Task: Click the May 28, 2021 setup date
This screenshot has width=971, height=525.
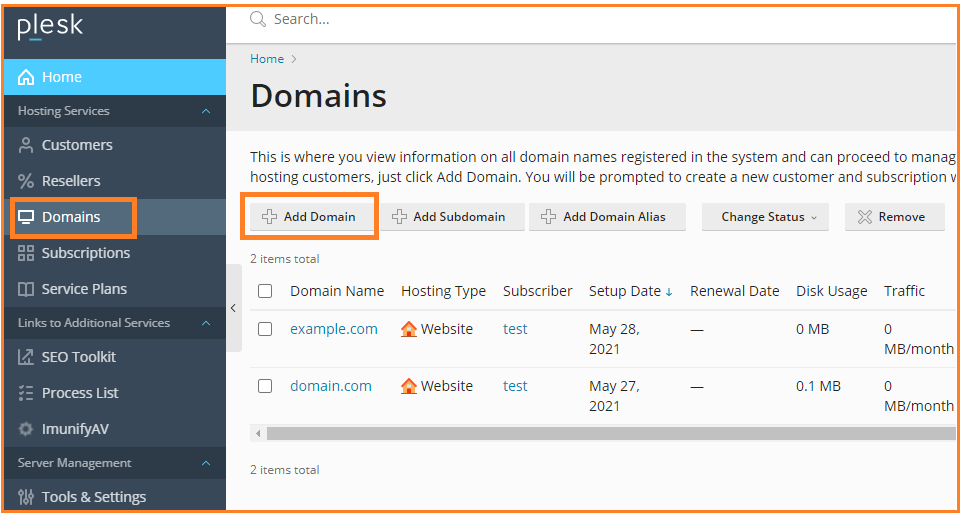Action: click(614, 339)
